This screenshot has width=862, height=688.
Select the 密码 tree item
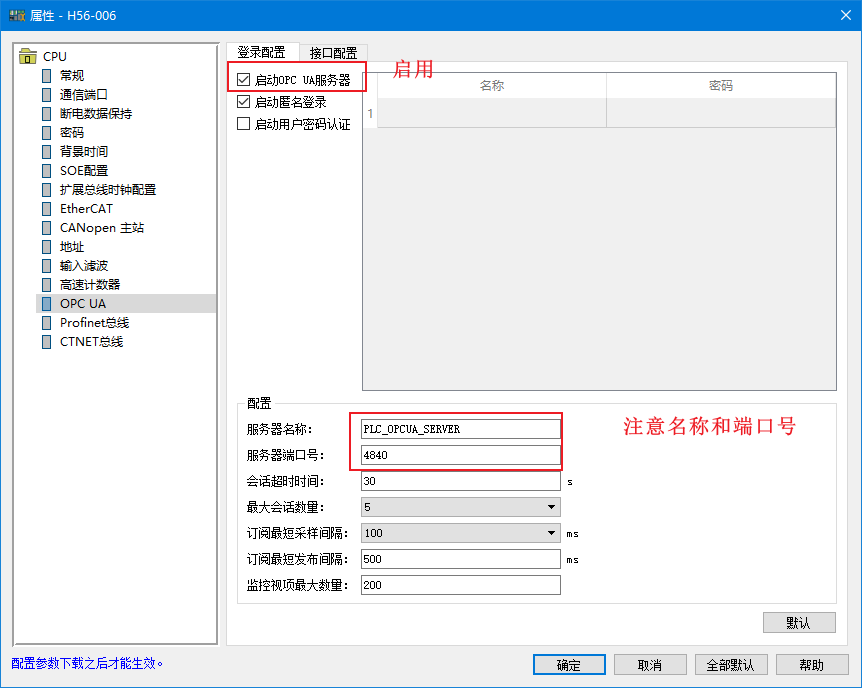tap(72, 133)
